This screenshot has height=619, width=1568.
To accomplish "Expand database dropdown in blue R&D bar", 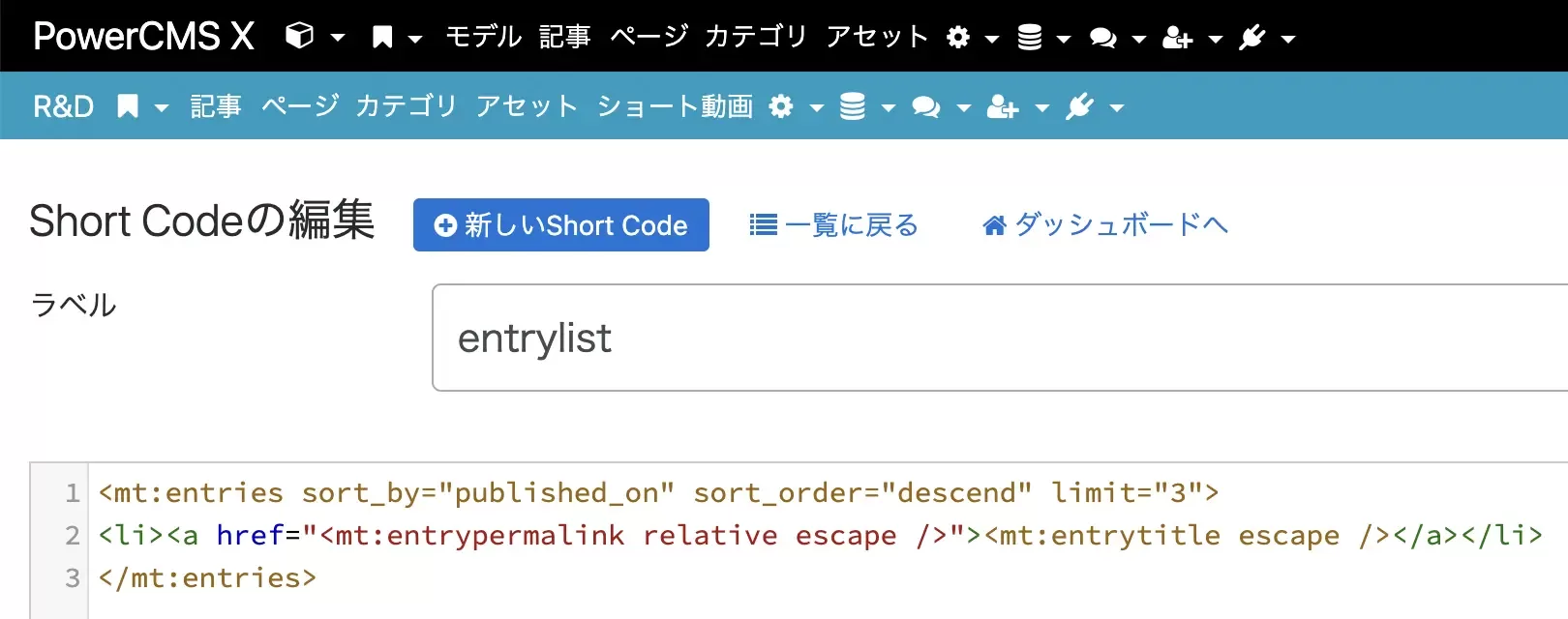I will (889, 107).
